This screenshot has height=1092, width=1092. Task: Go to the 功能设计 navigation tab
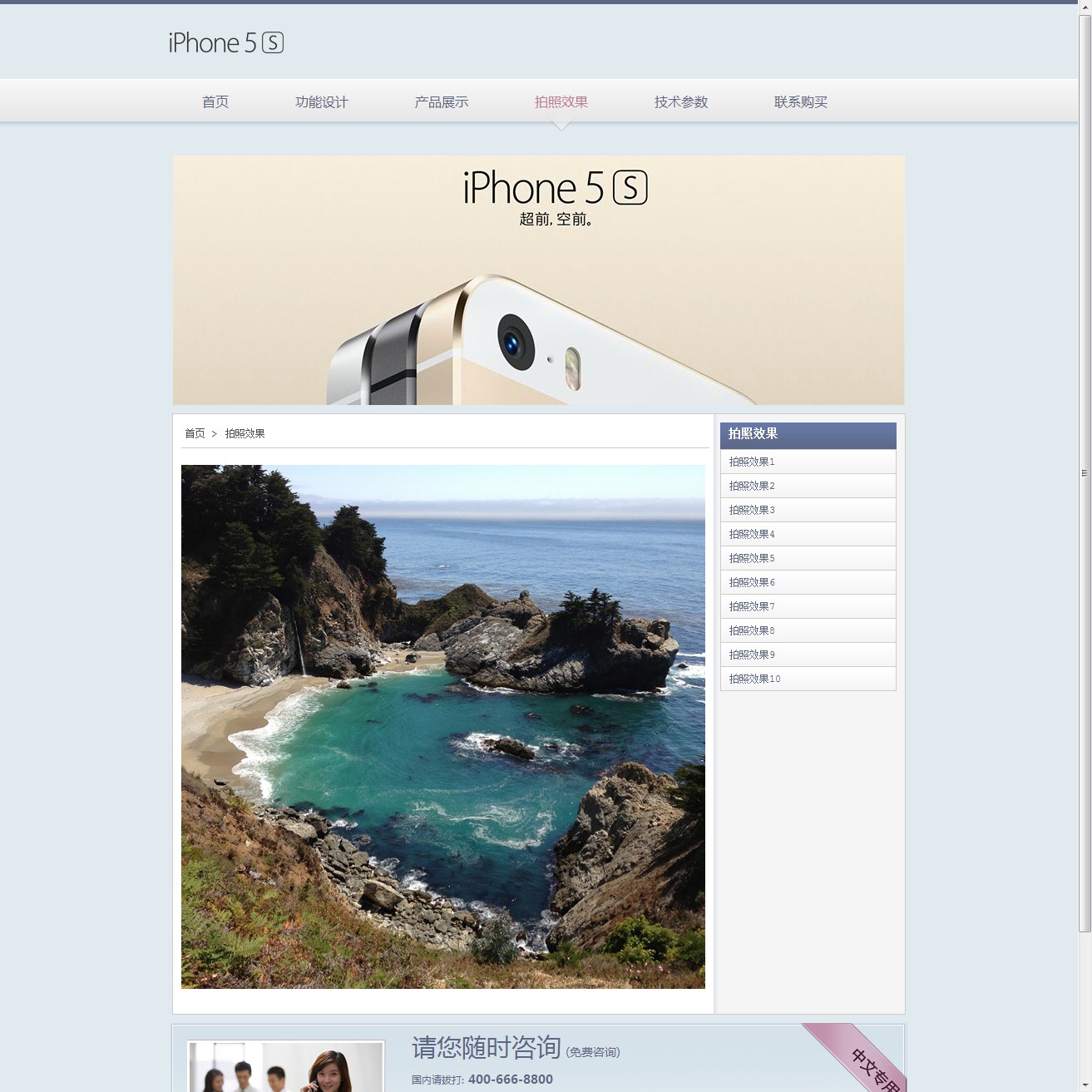pyautogui.click(x=321, y=102)
